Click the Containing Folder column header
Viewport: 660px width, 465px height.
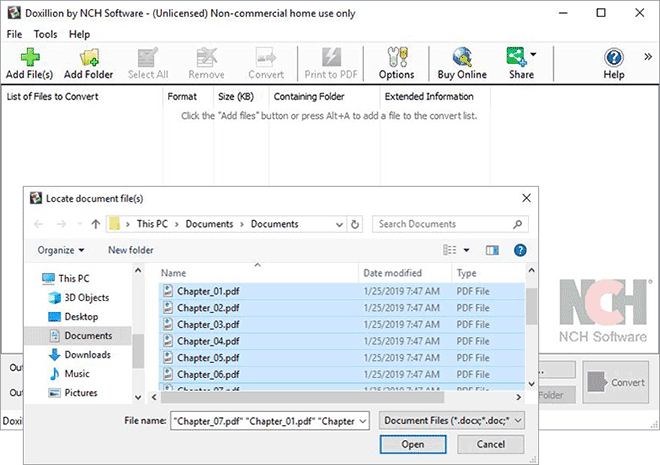[325, 96]
